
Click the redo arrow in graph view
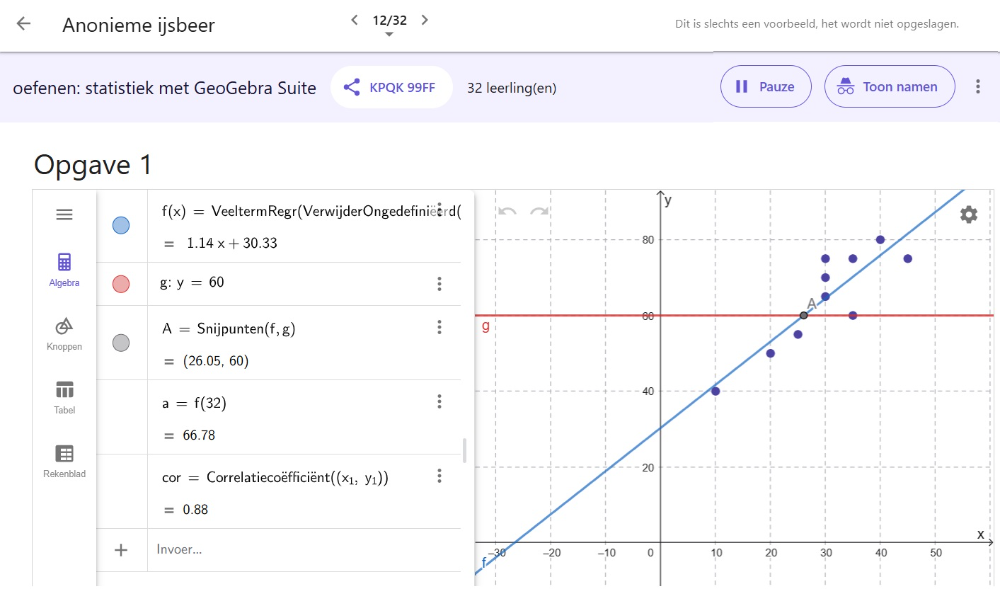(x=539, y=212)
